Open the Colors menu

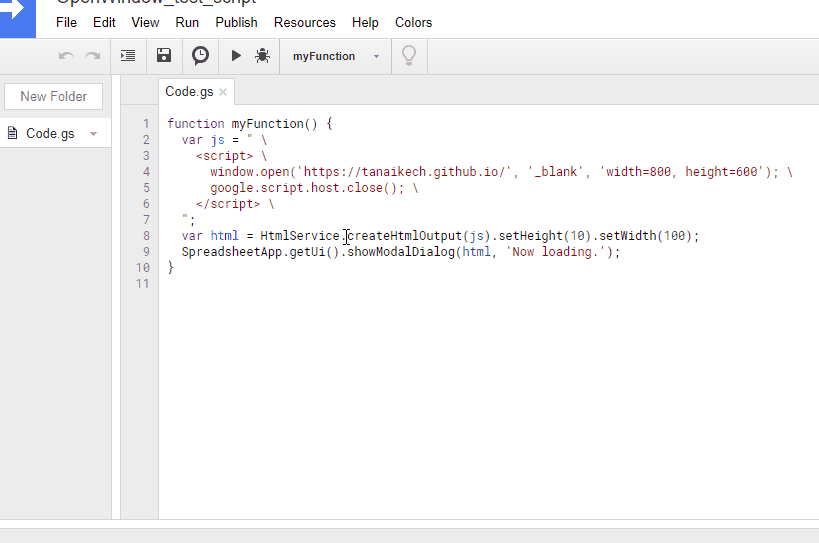tap(413, 22)
